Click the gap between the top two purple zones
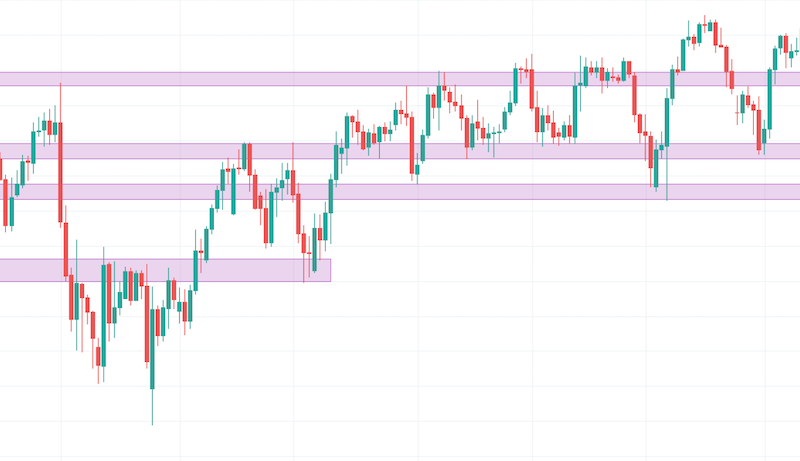The height and width of the screenshot is (461, 800). click(250, 115)
